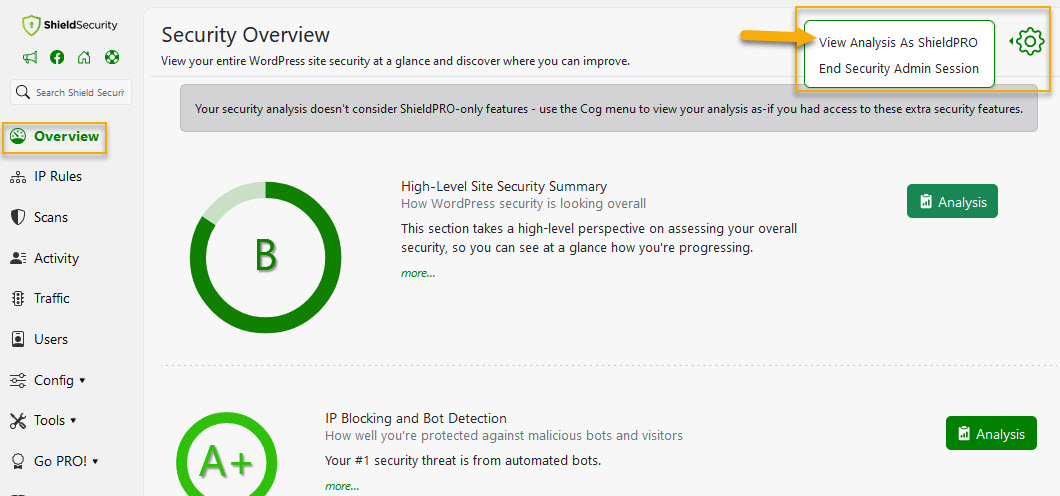Click the IP Rules network icon

[x=18, y=177]
